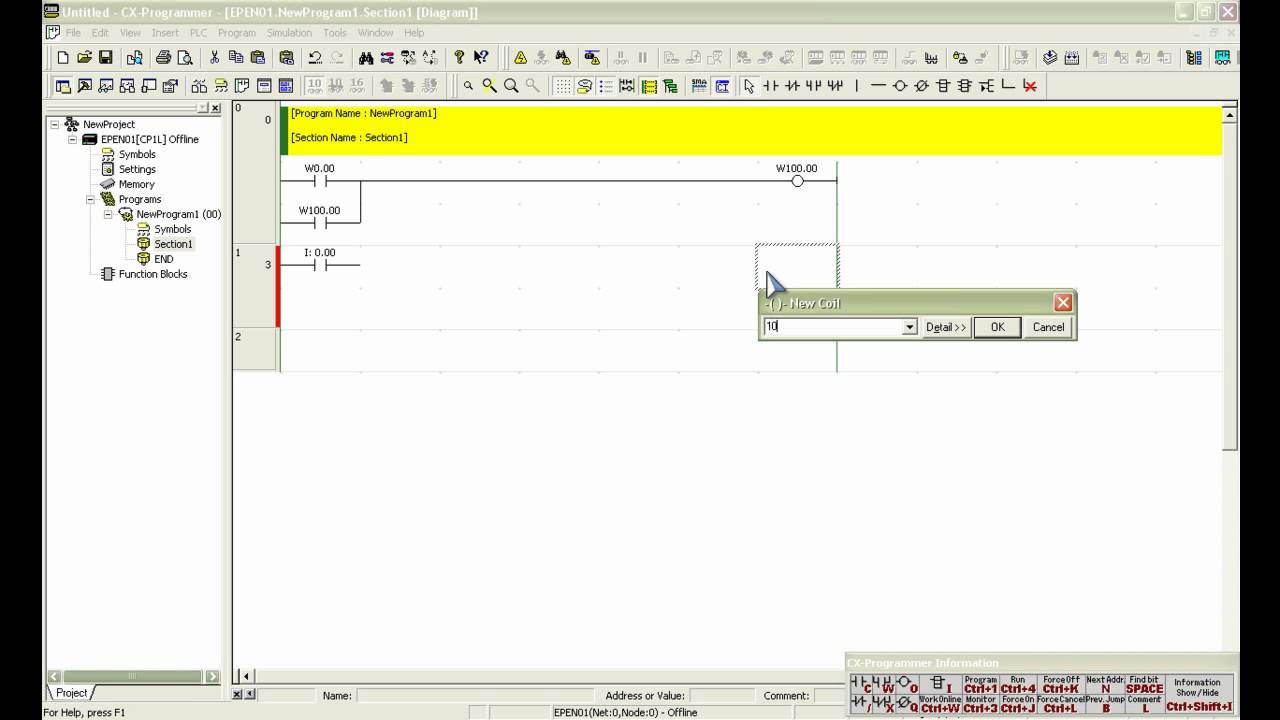1280x720 pixels.
Task: Click Cancel in the New Coil dialog
Action: (1048, 327)
